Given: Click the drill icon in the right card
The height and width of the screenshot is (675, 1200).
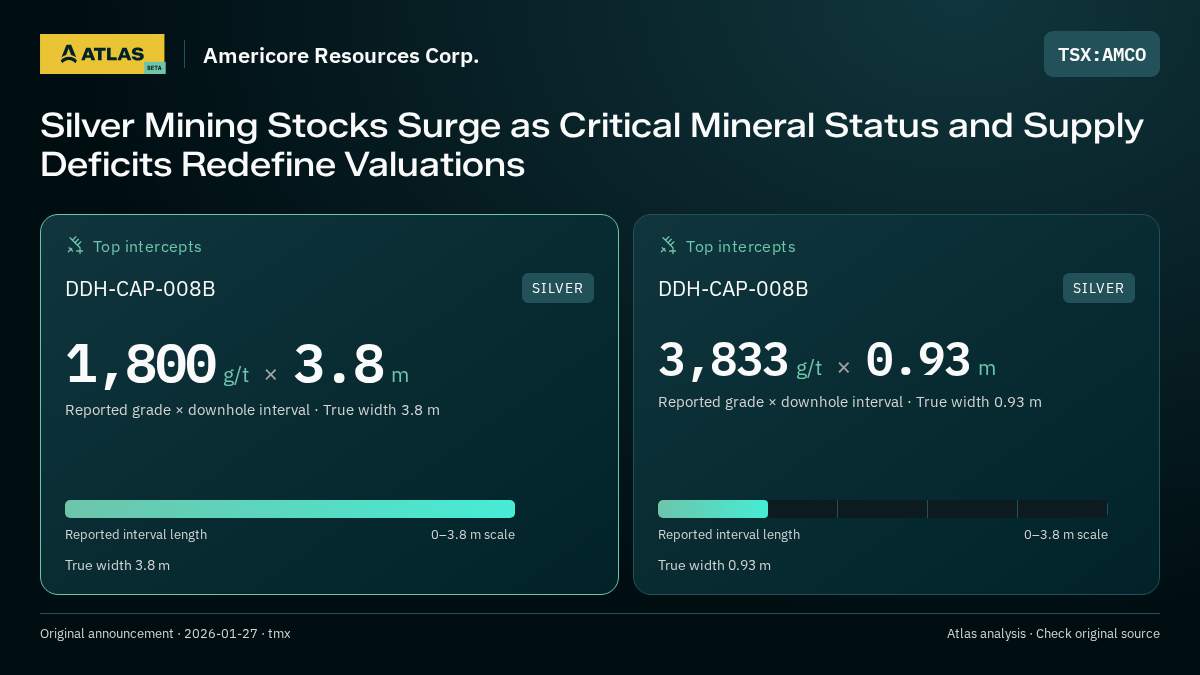Looking at the screenshot, I should (x=668, y=245).
